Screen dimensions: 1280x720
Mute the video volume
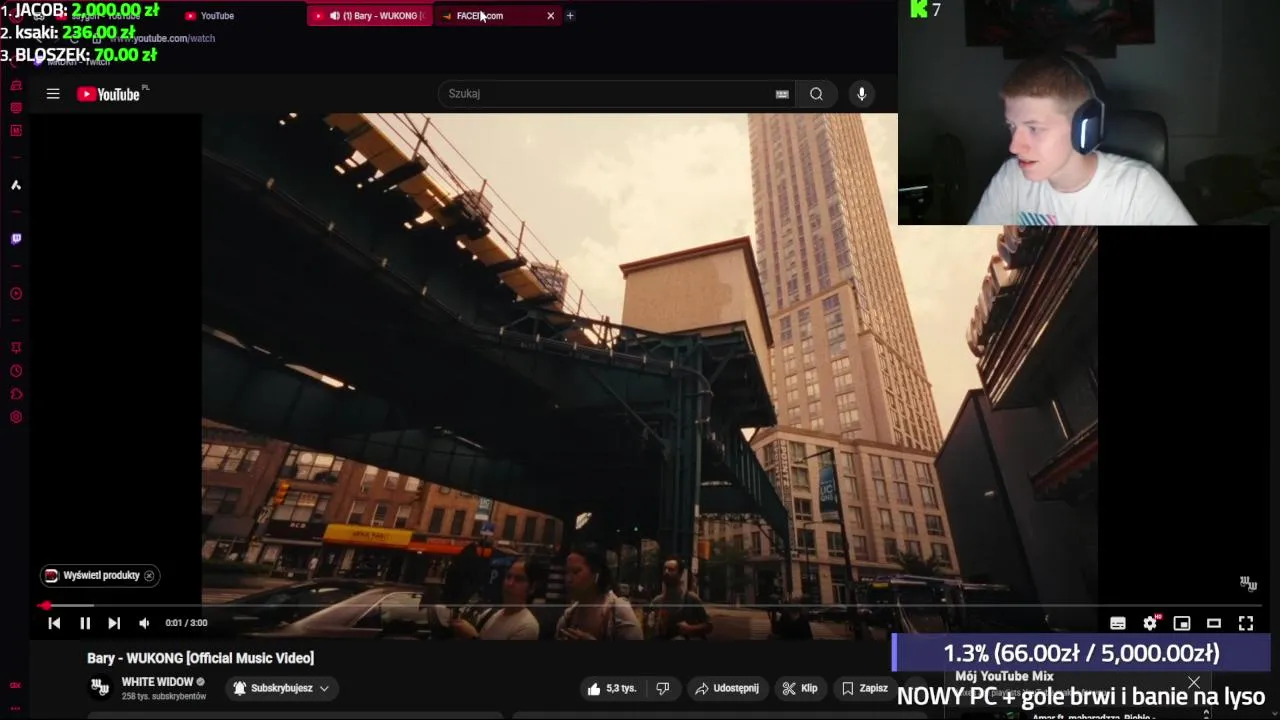(144, 623)
